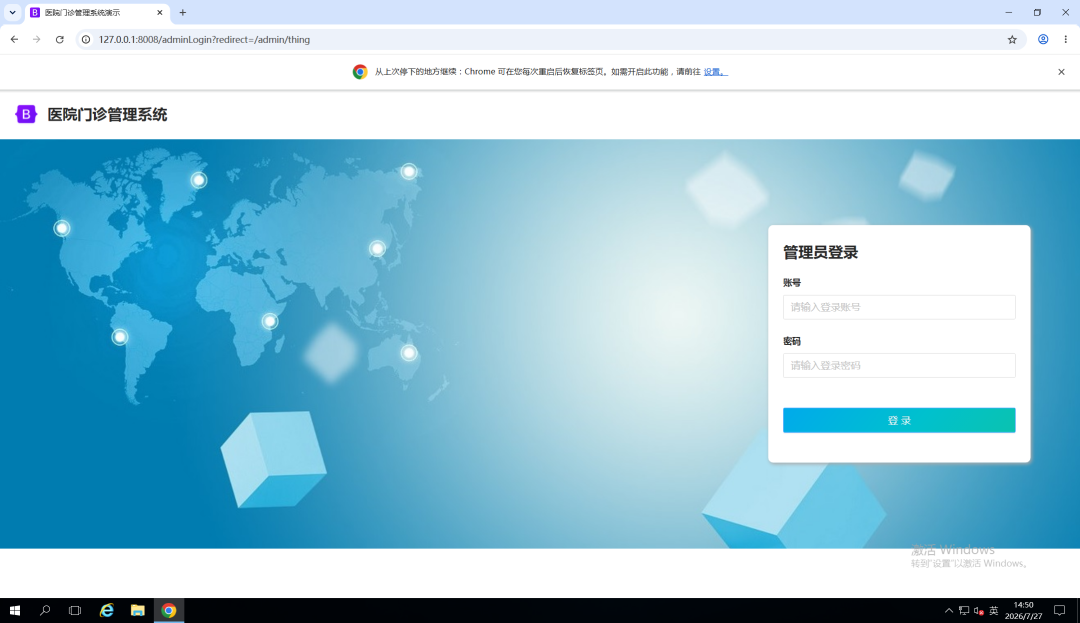
Task: Select the 医院门诊管理系统演示 browser tab
Action: [x=96, y=12]
